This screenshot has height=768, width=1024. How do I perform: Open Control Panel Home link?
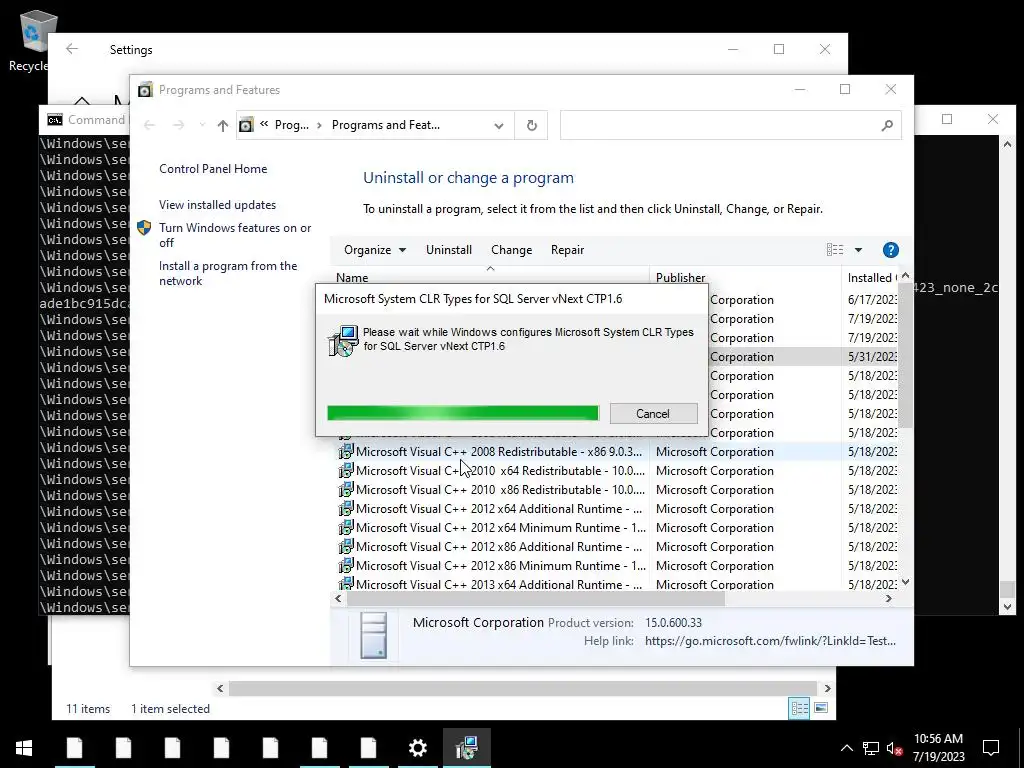coord(213,168)
